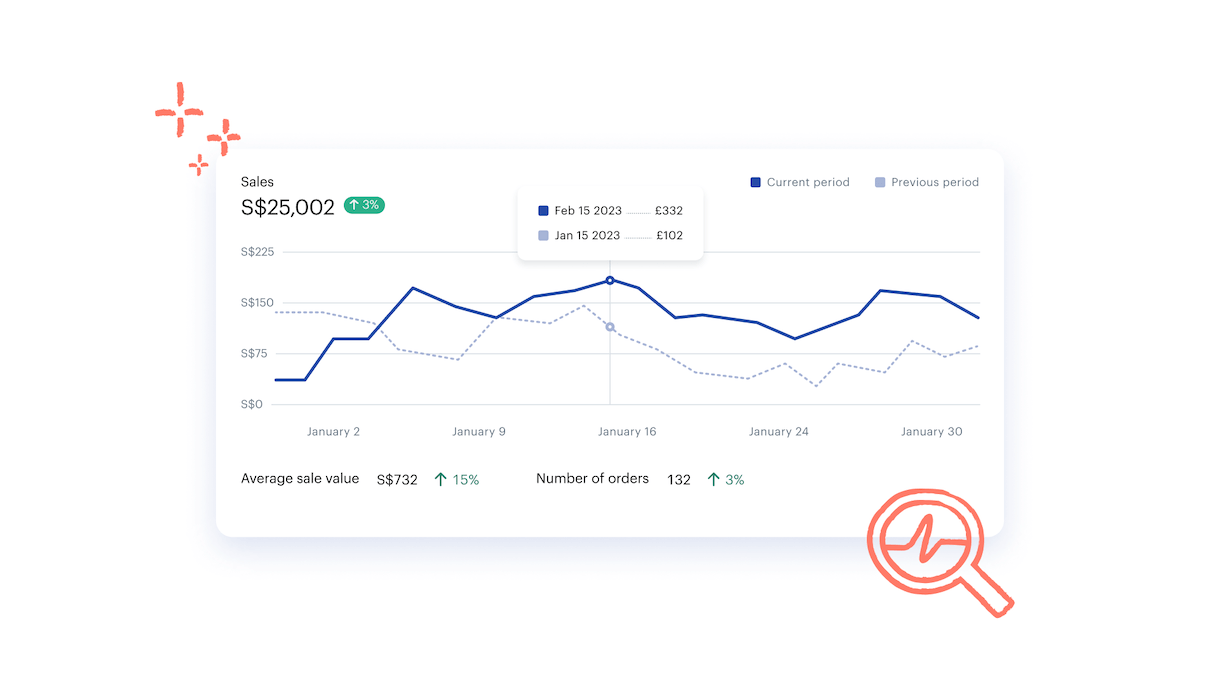This screenshot has width=1220, height=686.
Task: Click the current period data point marker
Action: [610, 280]
